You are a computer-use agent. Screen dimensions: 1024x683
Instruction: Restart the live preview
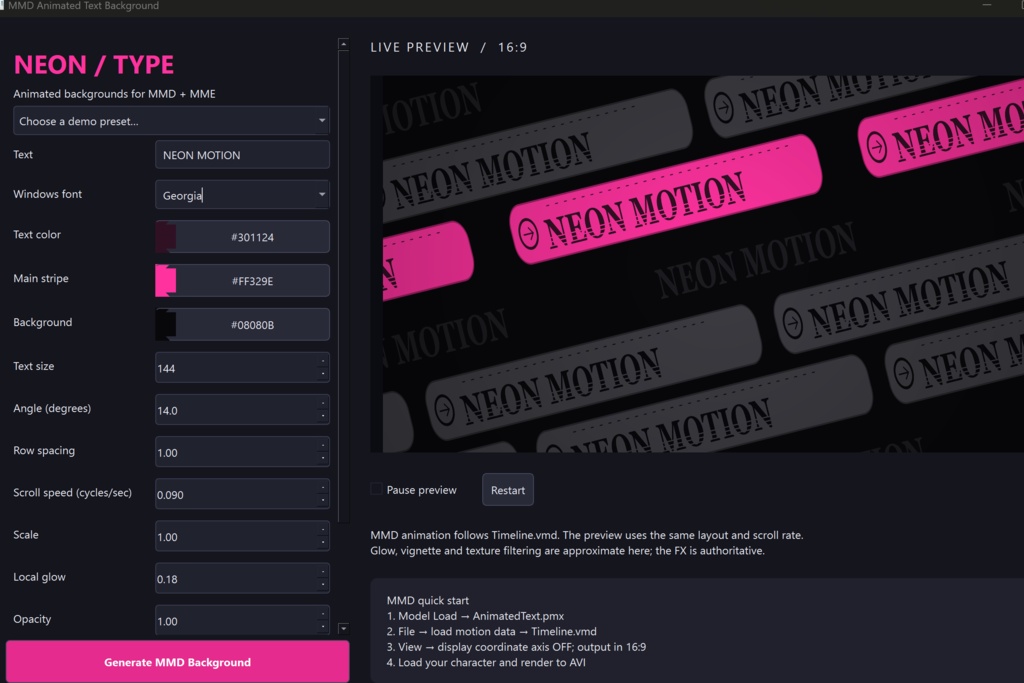coord(507,490)
